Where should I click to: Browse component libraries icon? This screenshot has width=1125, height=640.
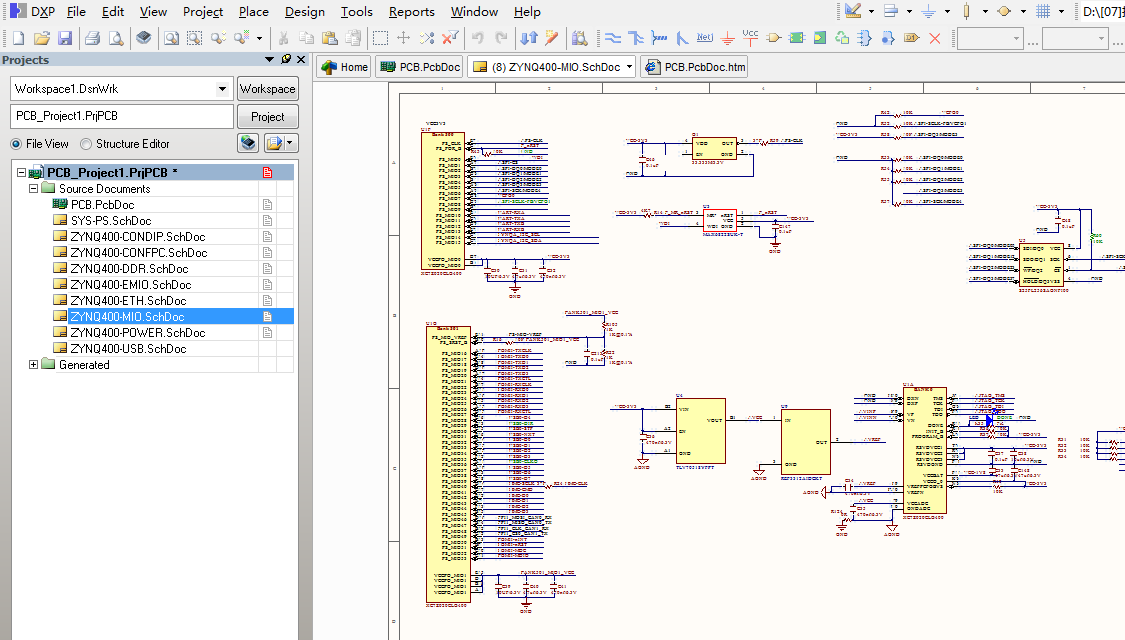(580, 38)
